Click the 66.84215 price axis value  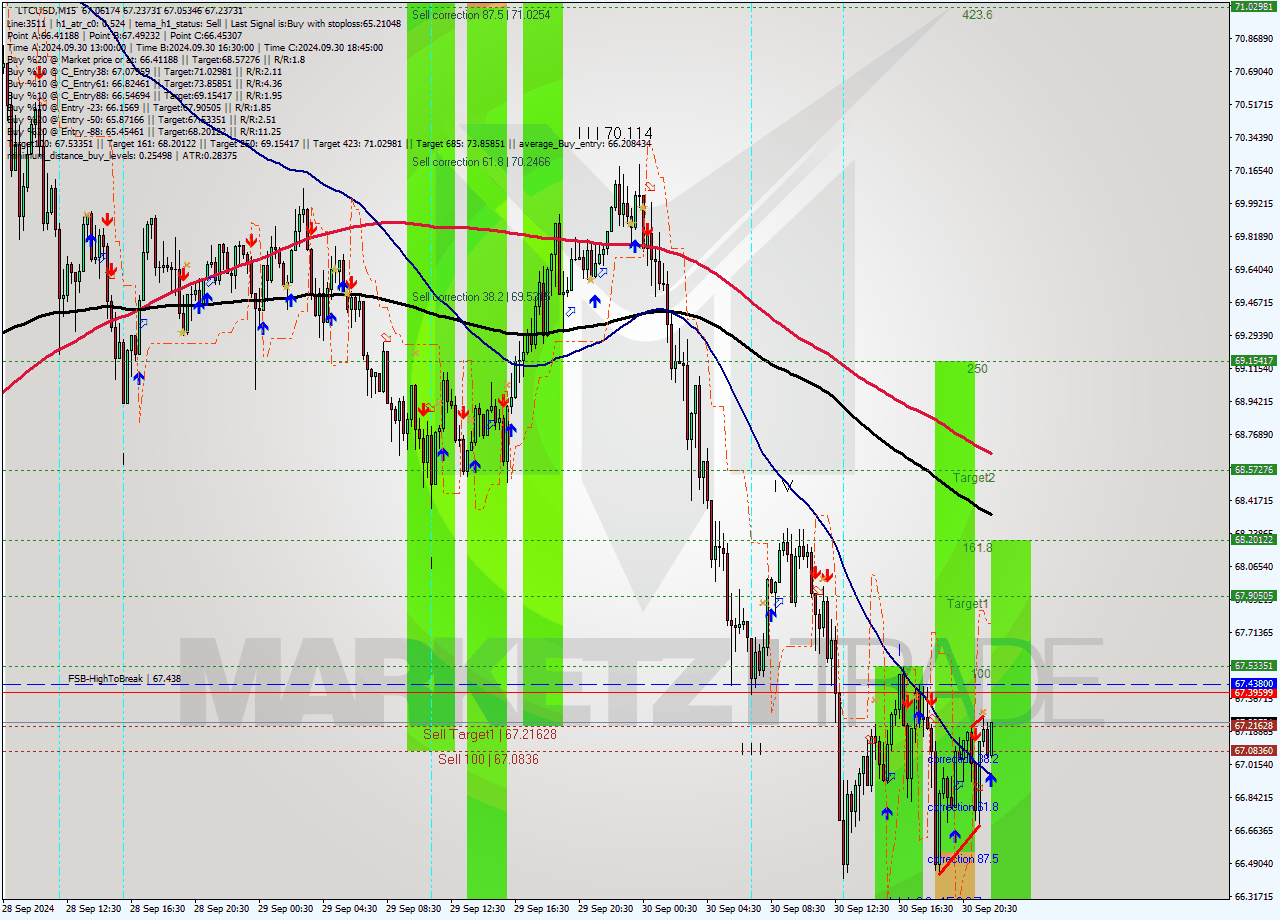pyautogui.click(x=1253, y=797)
